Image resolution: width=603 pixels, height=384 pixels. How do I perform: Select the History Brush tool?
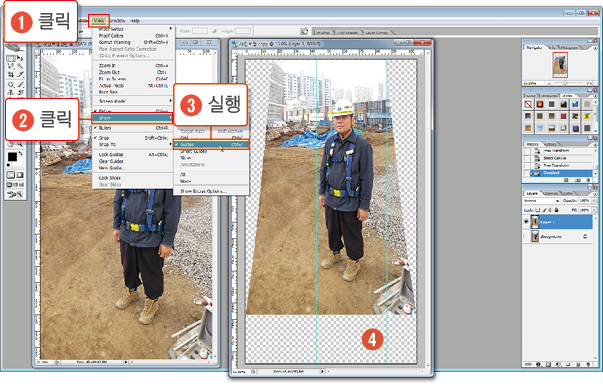(x=20, y=92)
